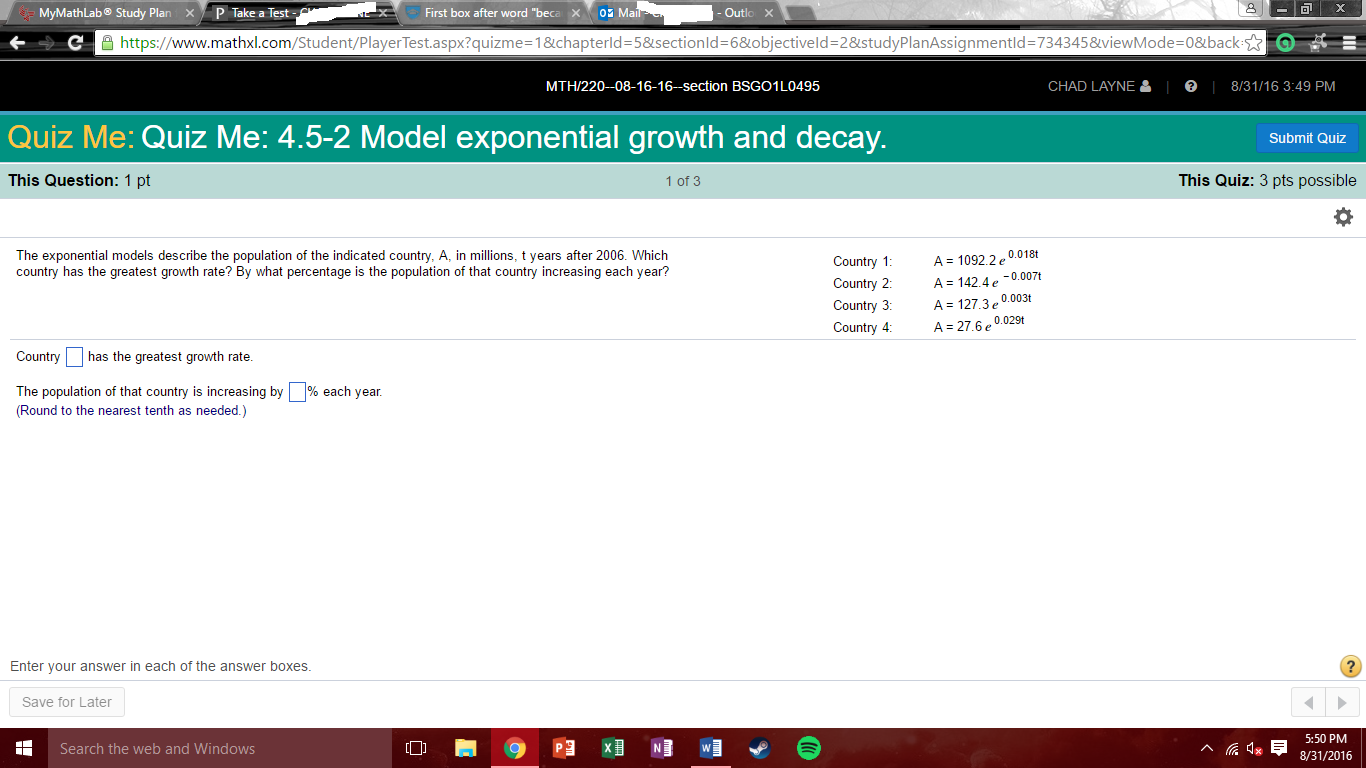The height and width of the screenshot is (768, 1366).
Task: Open the CHAD LAYNE user account menu
Action: point(1098,86)
